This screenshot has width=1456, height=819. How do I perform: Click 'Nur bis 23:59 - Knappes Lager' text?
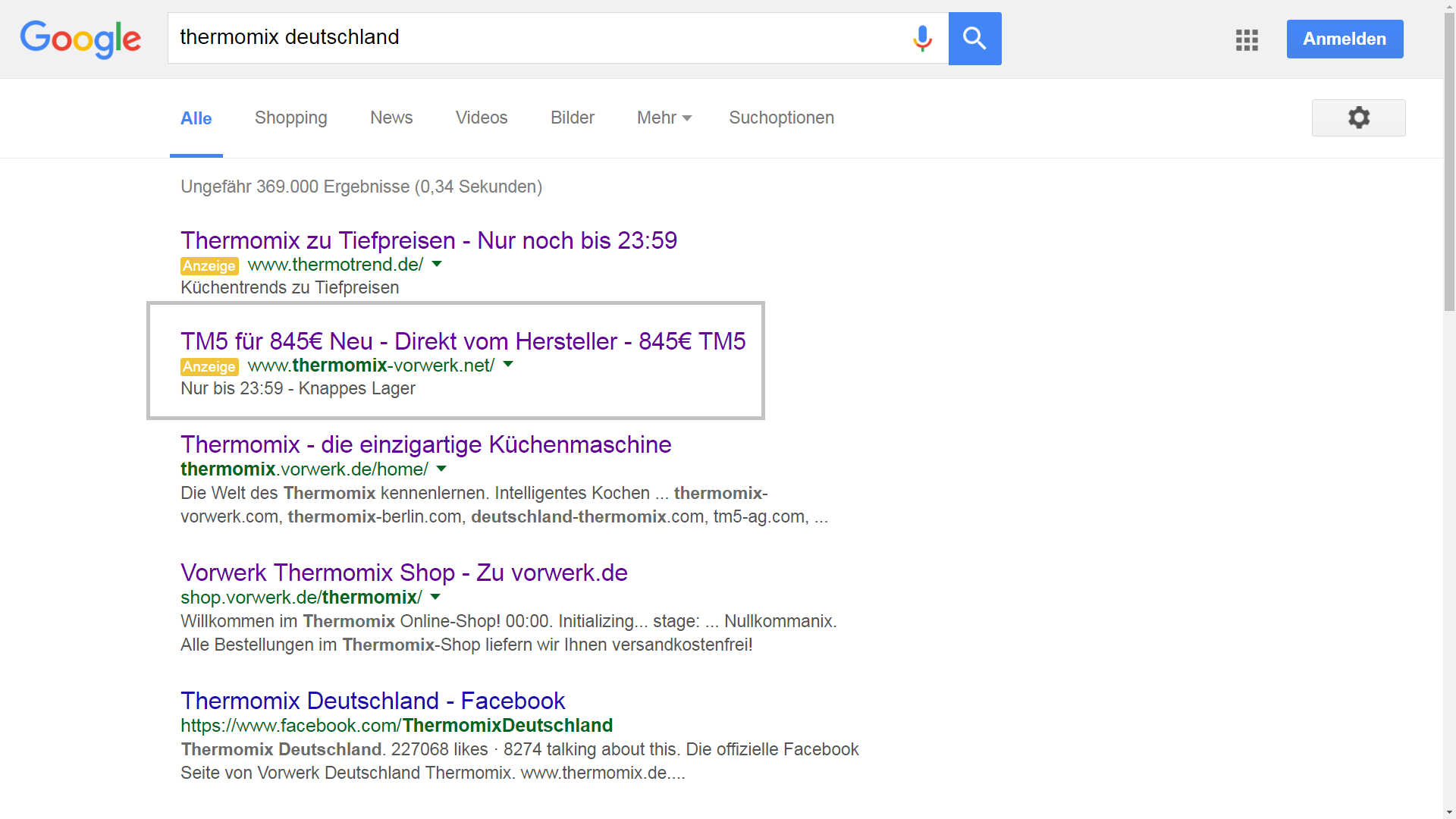(298, 389)
